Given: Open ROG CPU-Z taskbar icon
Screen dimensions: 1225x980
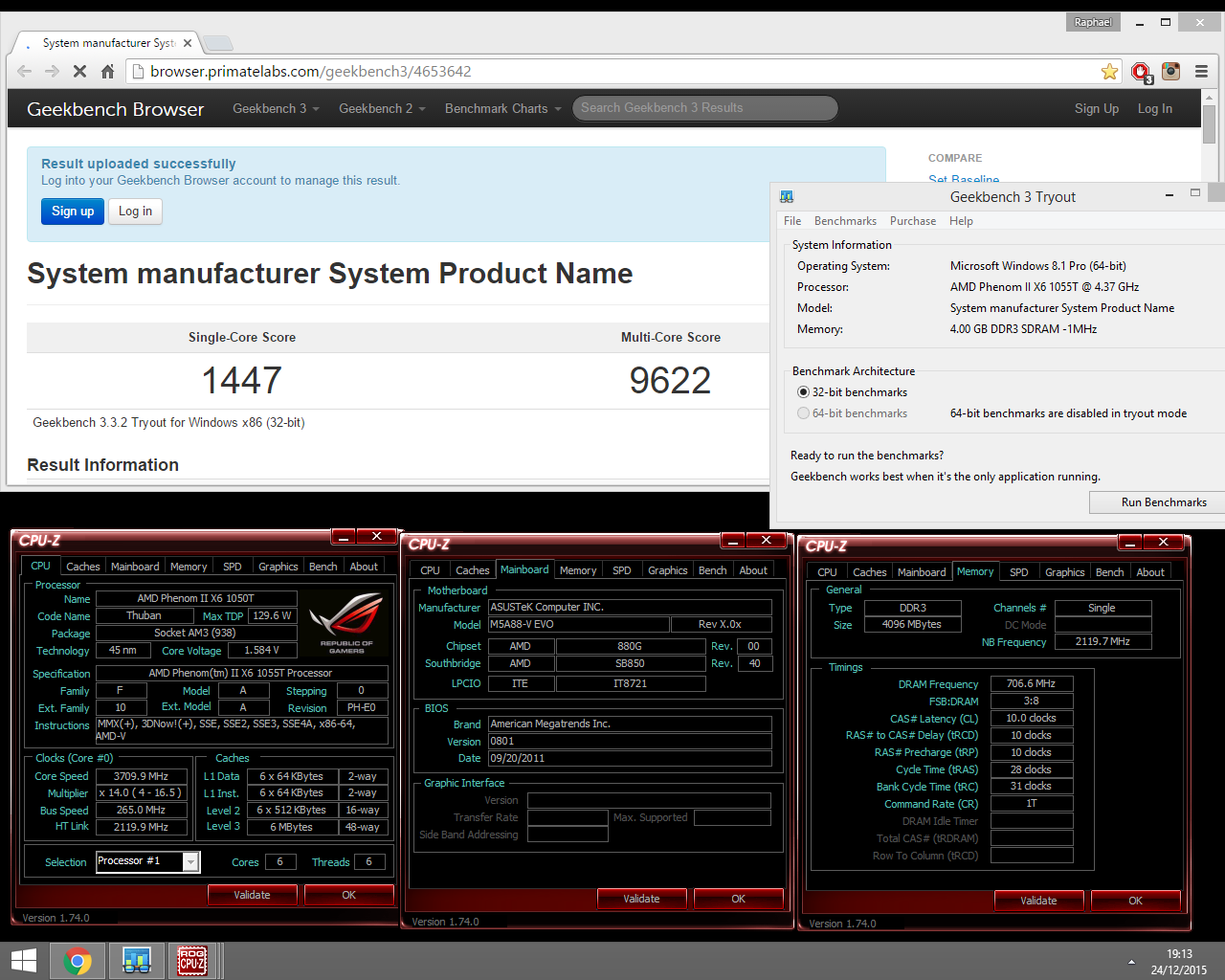Looking at the screenshot, I should pyautogui.click(x=193, y=961).
